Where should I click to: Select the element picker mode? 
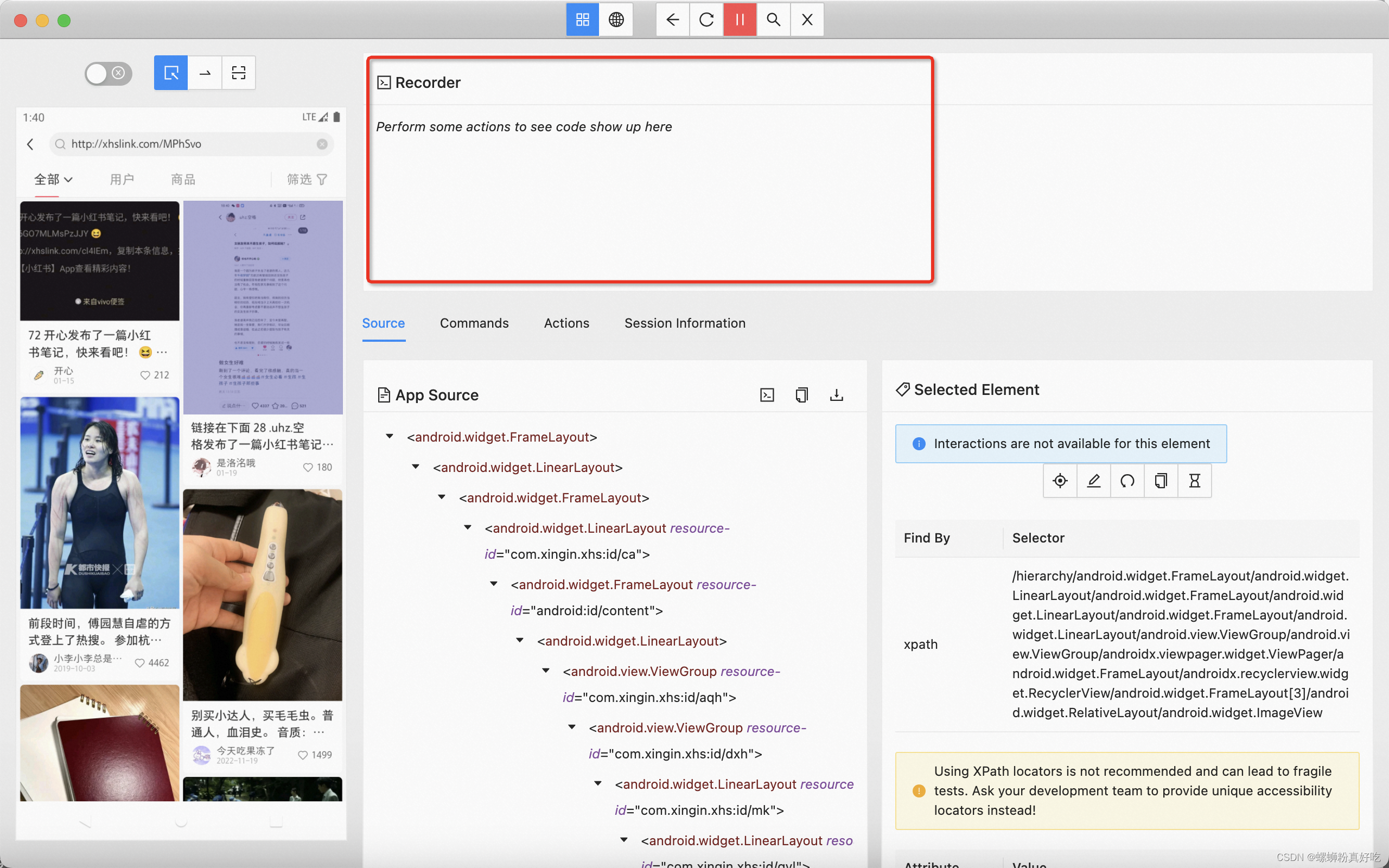(x=171, y=73)
